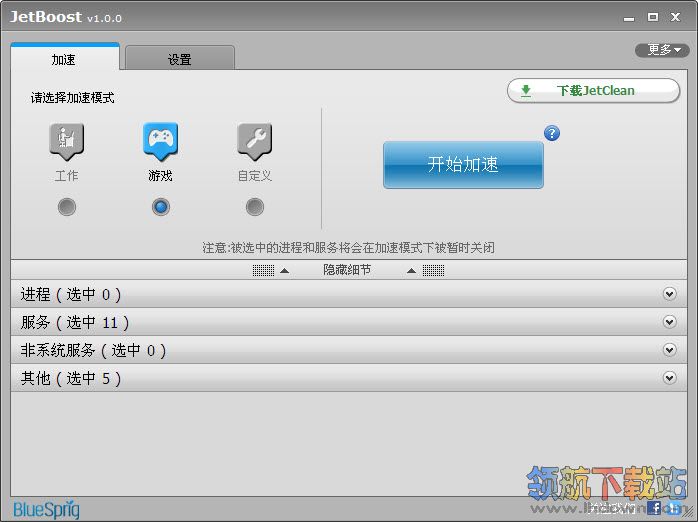Click the 自定义 mode label
This screenshot has height=522, width=698.
click(x=255, y=176)
